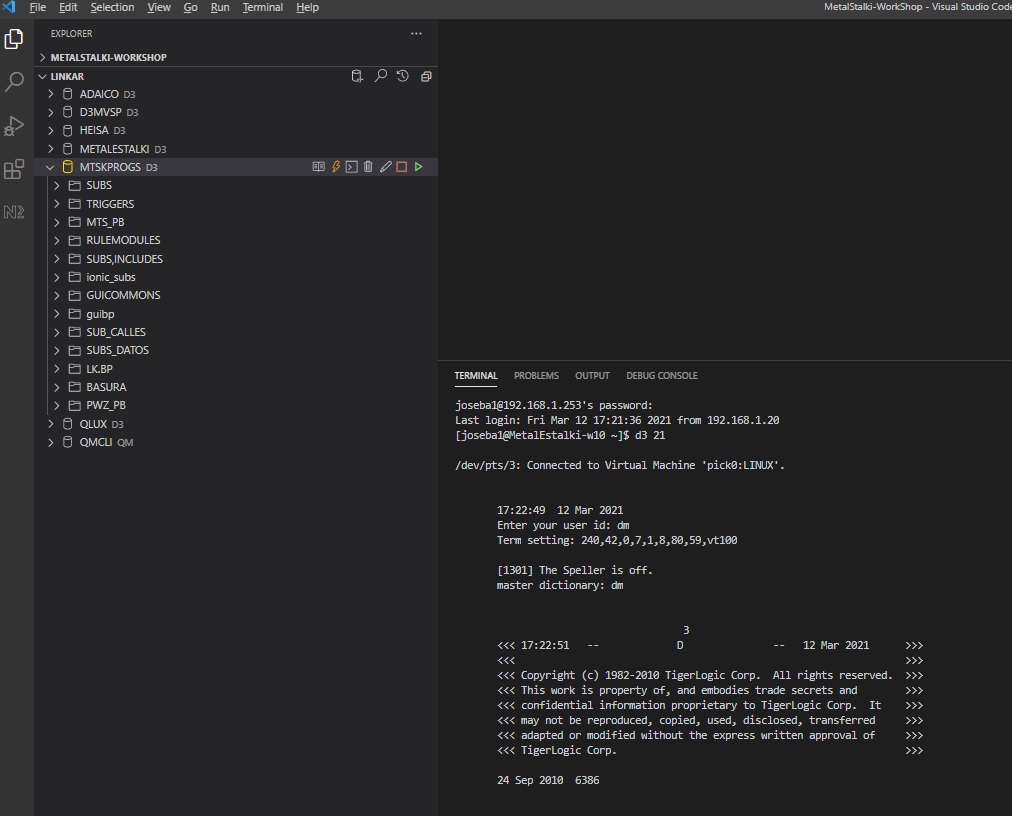Open the Help menu
The image size is (1012, 816).
[x=307, y=7]
